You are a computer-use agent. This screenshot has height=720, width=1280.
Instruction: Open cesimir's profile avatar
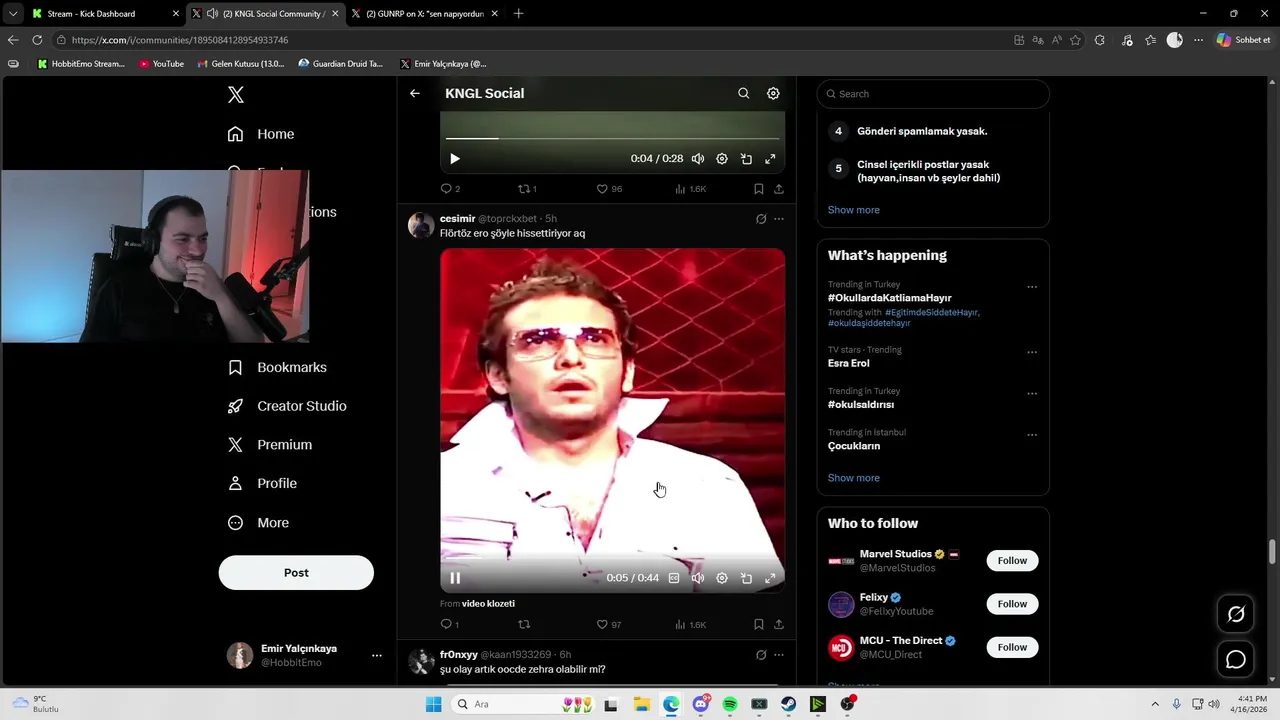point(421,224)
